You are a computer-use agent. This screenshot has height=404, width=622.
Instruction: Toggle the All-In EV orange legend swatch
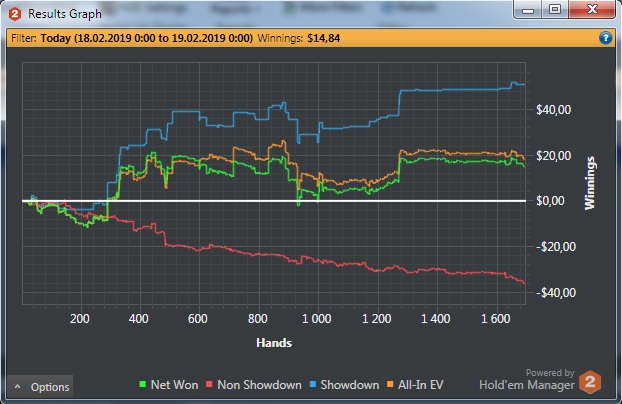point(390,384)
